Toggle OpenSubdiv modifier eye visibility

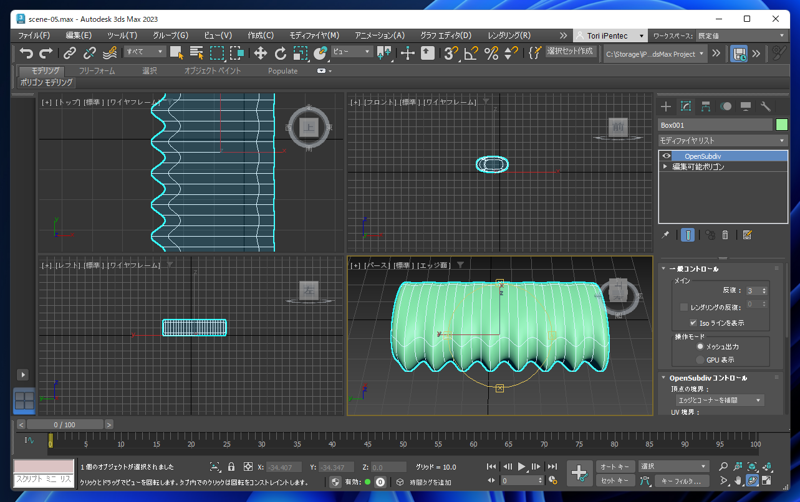pos(666,156)
